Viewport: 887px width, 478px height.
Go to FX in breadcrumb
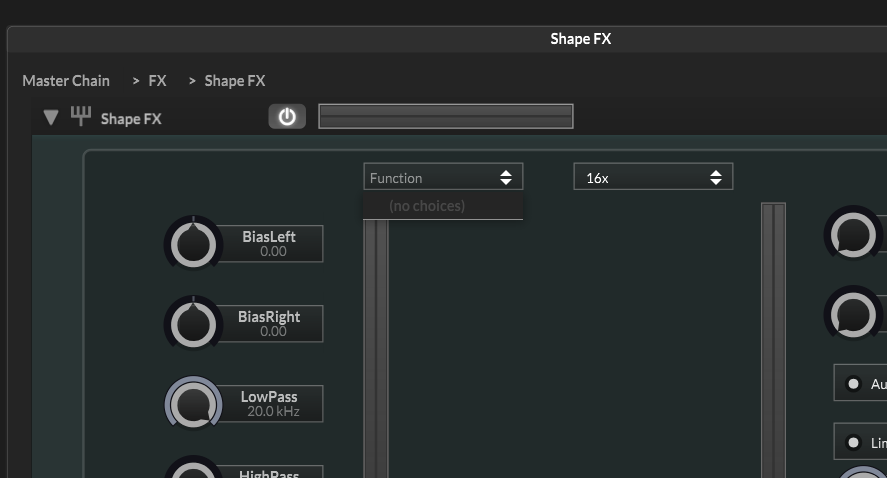pyautogui.click(x=157, y=81)
